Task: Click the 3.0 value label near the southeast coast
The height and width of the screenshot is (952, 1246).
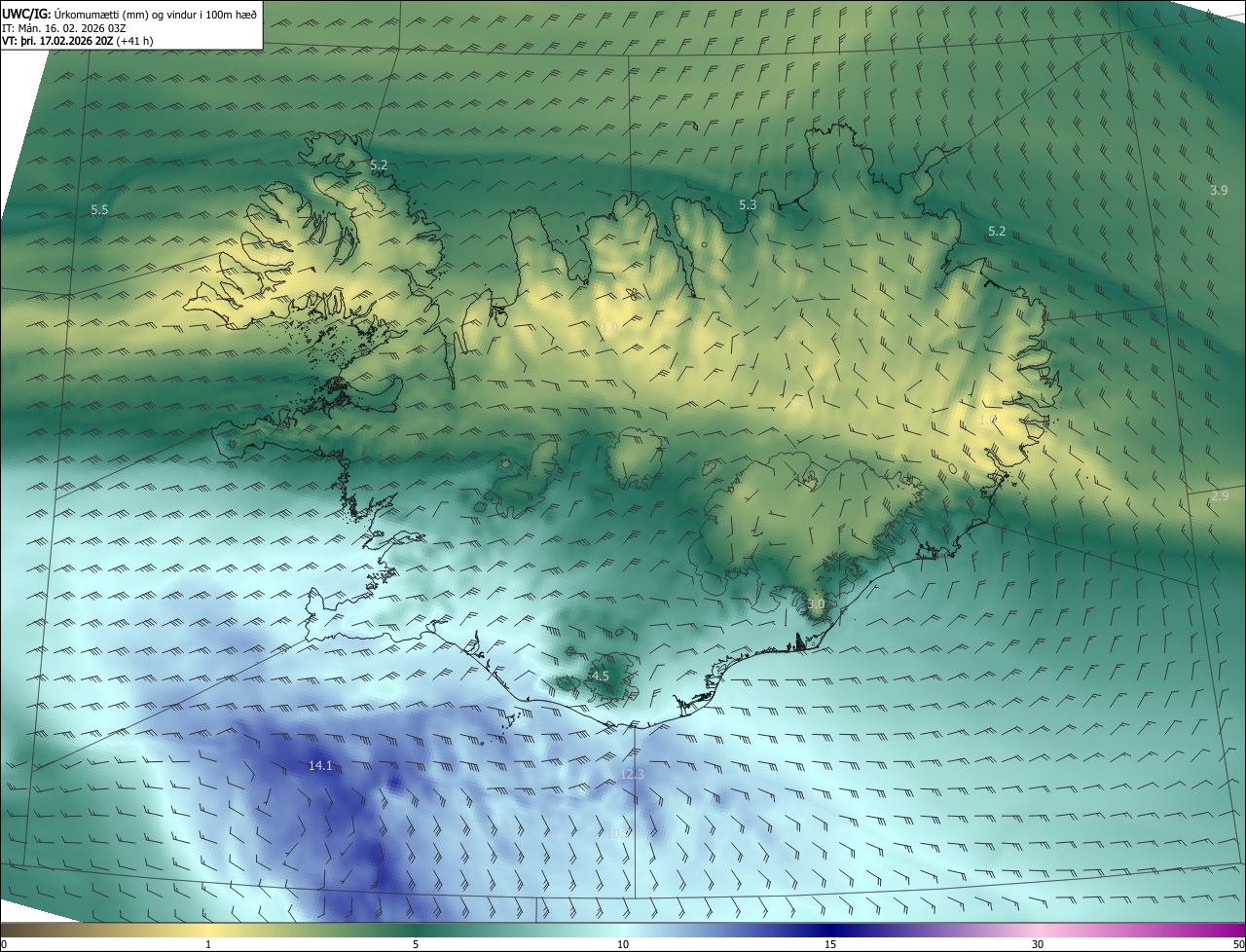Action: tap(816, 604)
